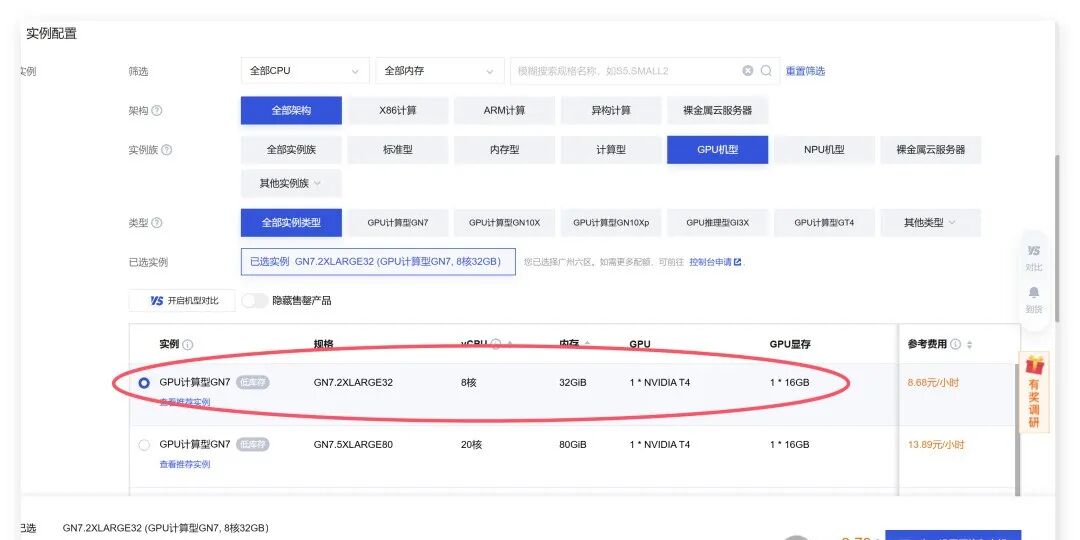Open the 控制台申请 link

tap(710, 262)
